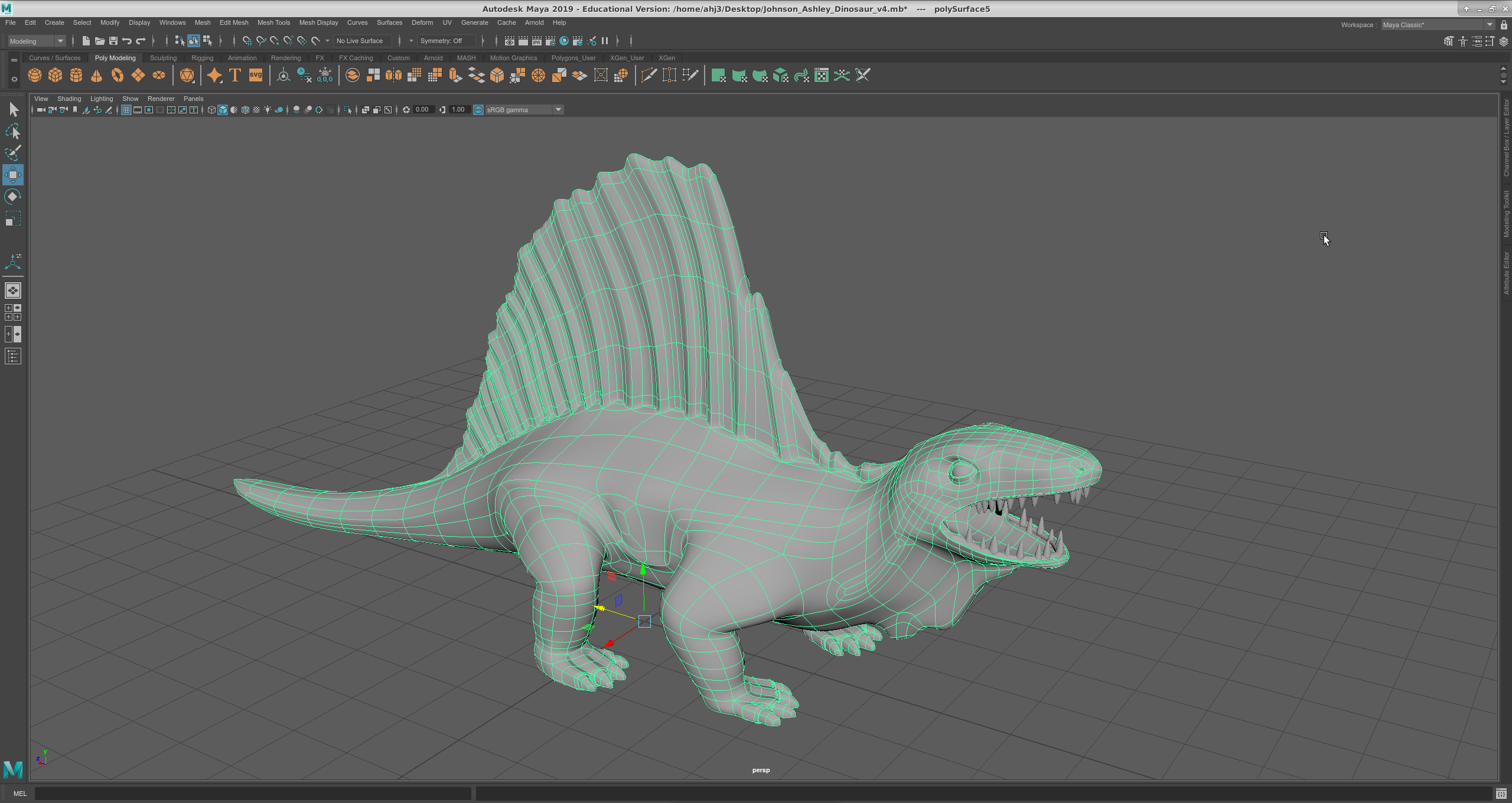The width and height of the screenshot is (1512, 803).
Task: Click the Undo arrow icon
Action: click(x=127, y=41)
